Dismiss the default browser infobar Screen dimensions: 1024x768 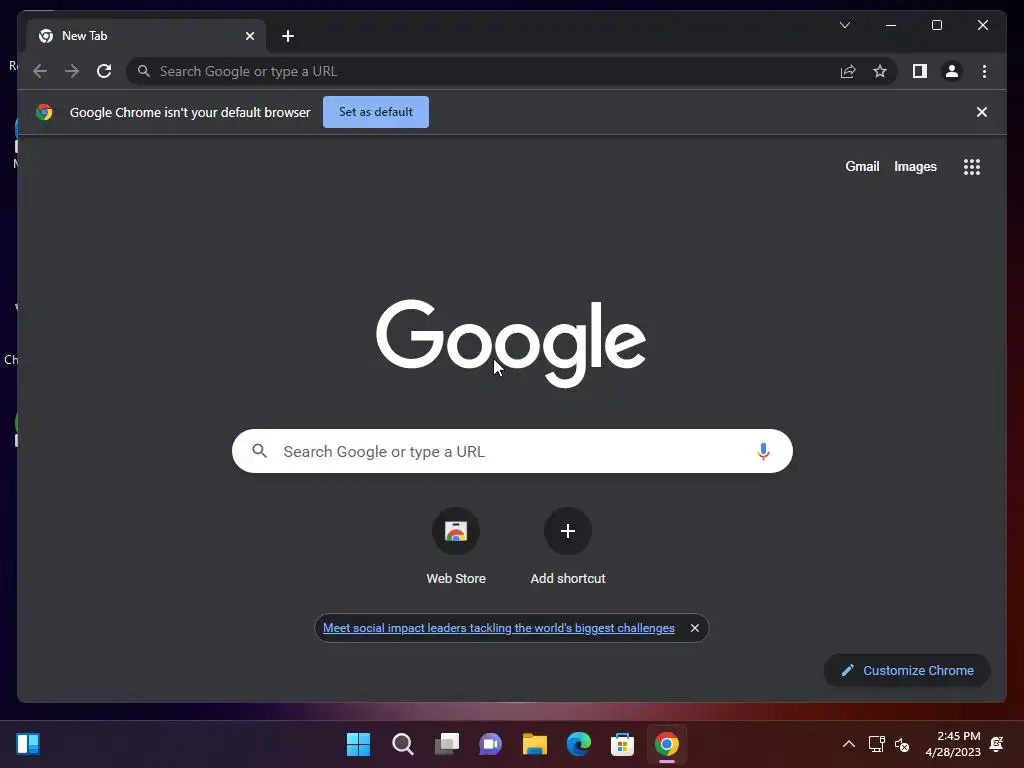click(982, 112)
